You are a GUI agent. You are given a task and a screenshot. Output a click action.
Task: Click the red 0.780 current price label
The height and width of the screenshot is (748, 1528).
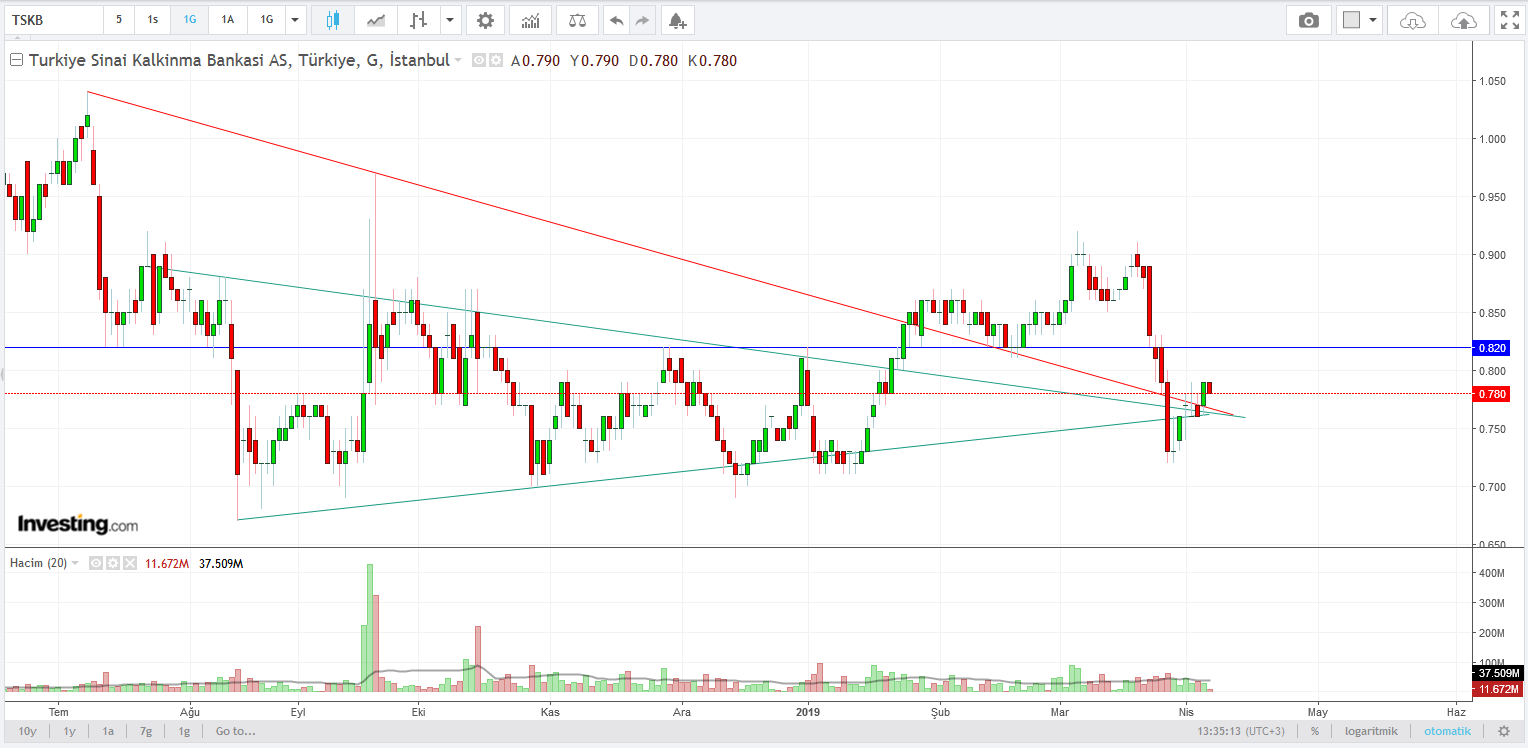[1492, 394]
